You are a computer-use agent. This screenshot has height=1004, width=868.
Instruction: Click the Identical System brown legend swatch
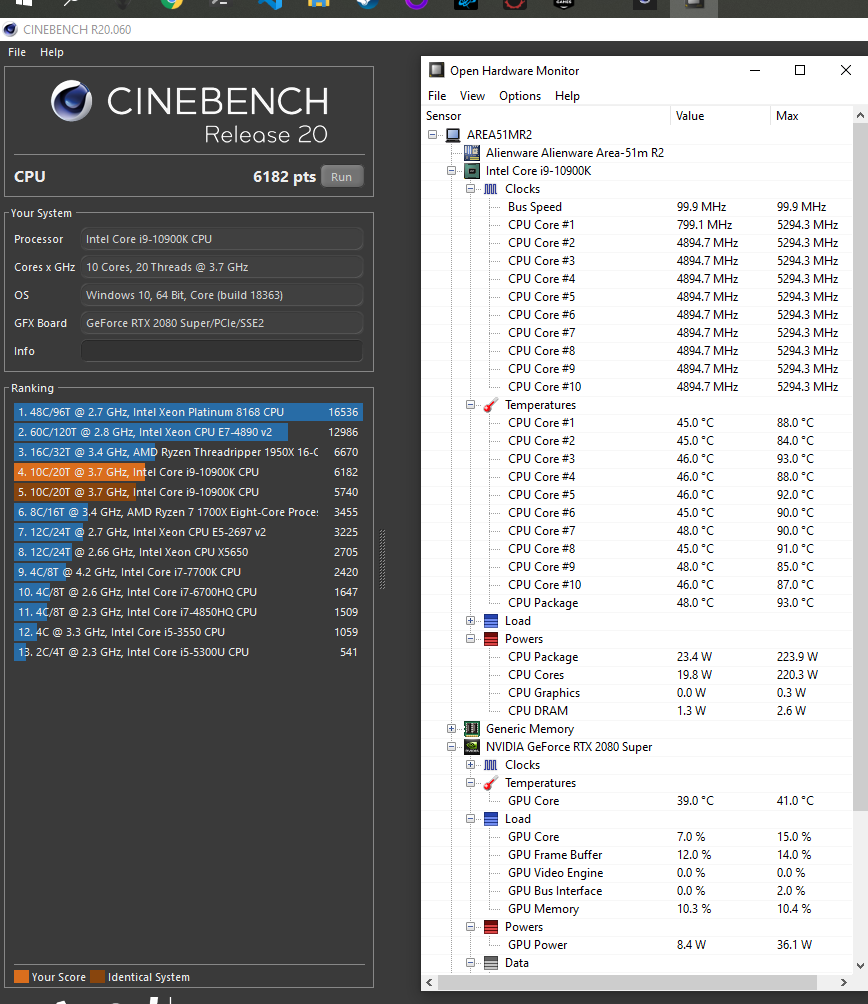coord(97,976)
